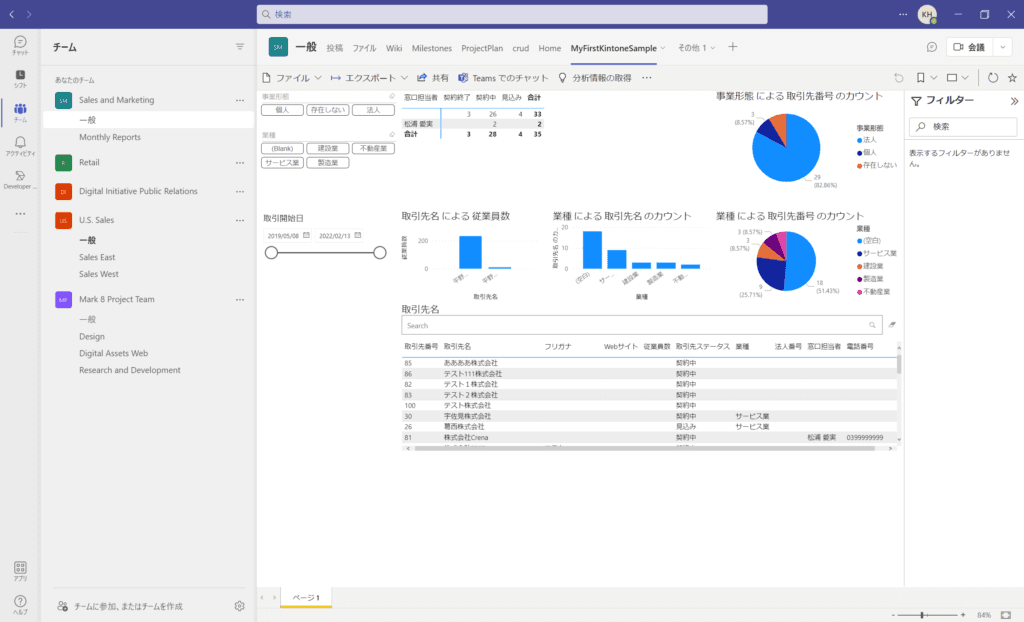The height and width of the screenshot is (622, 1024).
Task: Open Sales and Marketing team more options
Action: pyautogui.click(x=240, y=100)
